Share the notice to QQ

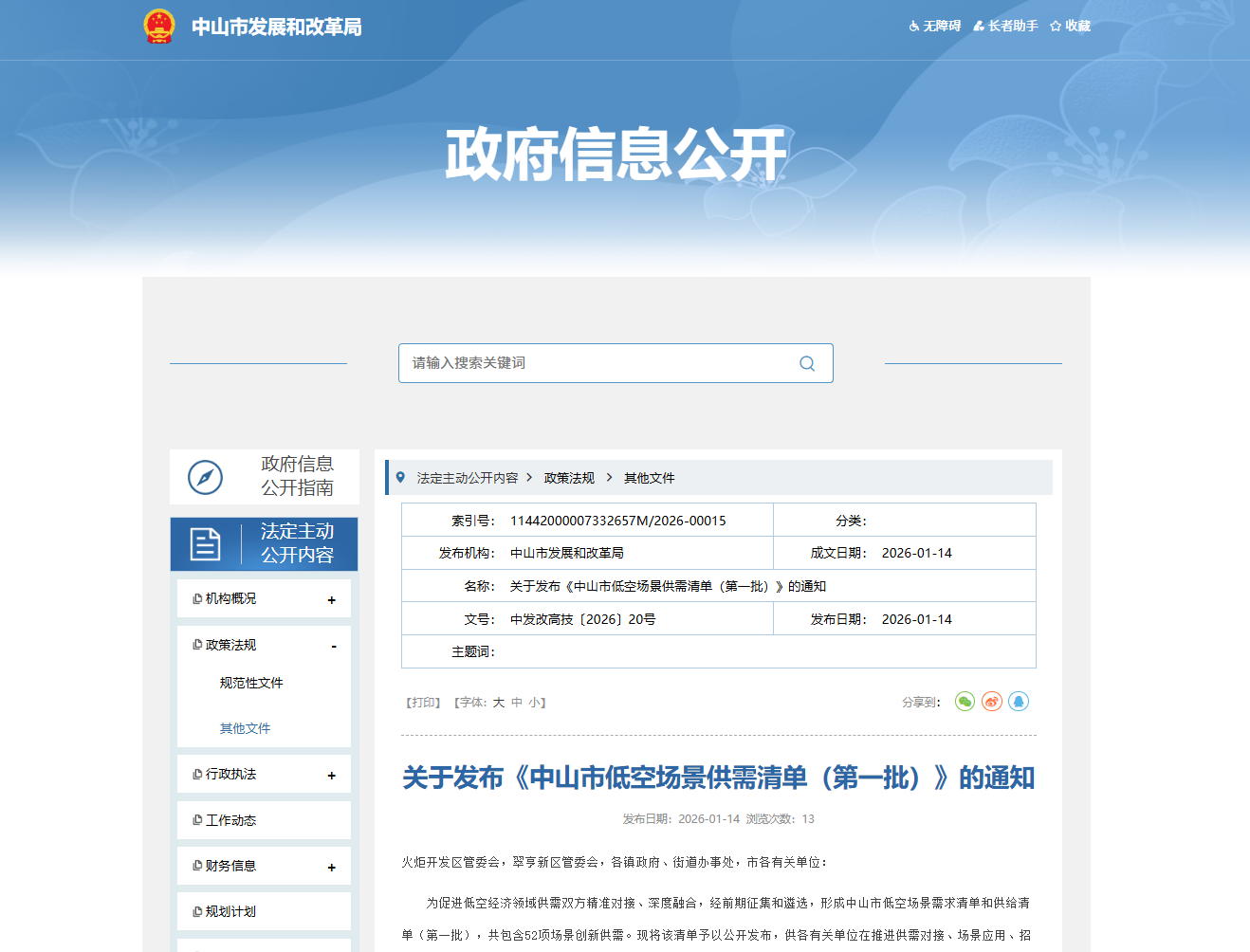pos(1019,702)
